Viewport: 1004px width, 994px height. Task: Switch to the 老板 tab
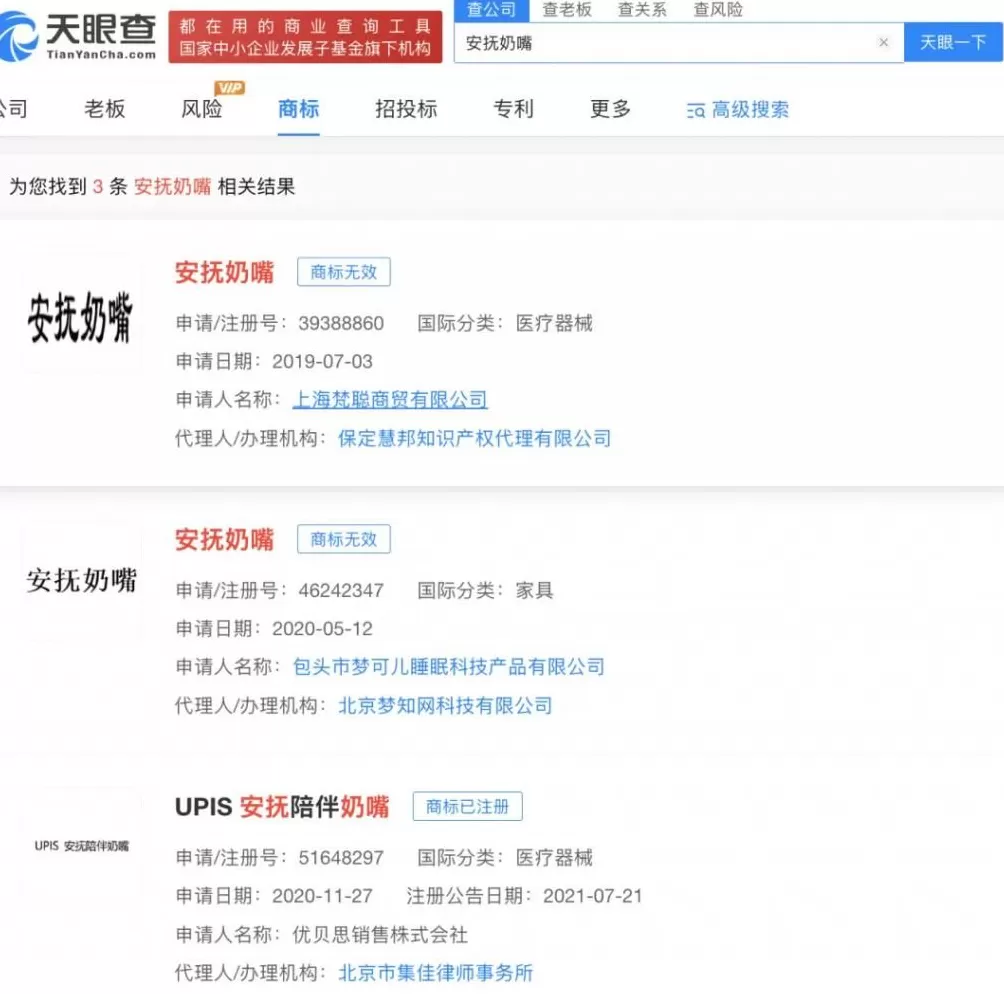104,110
